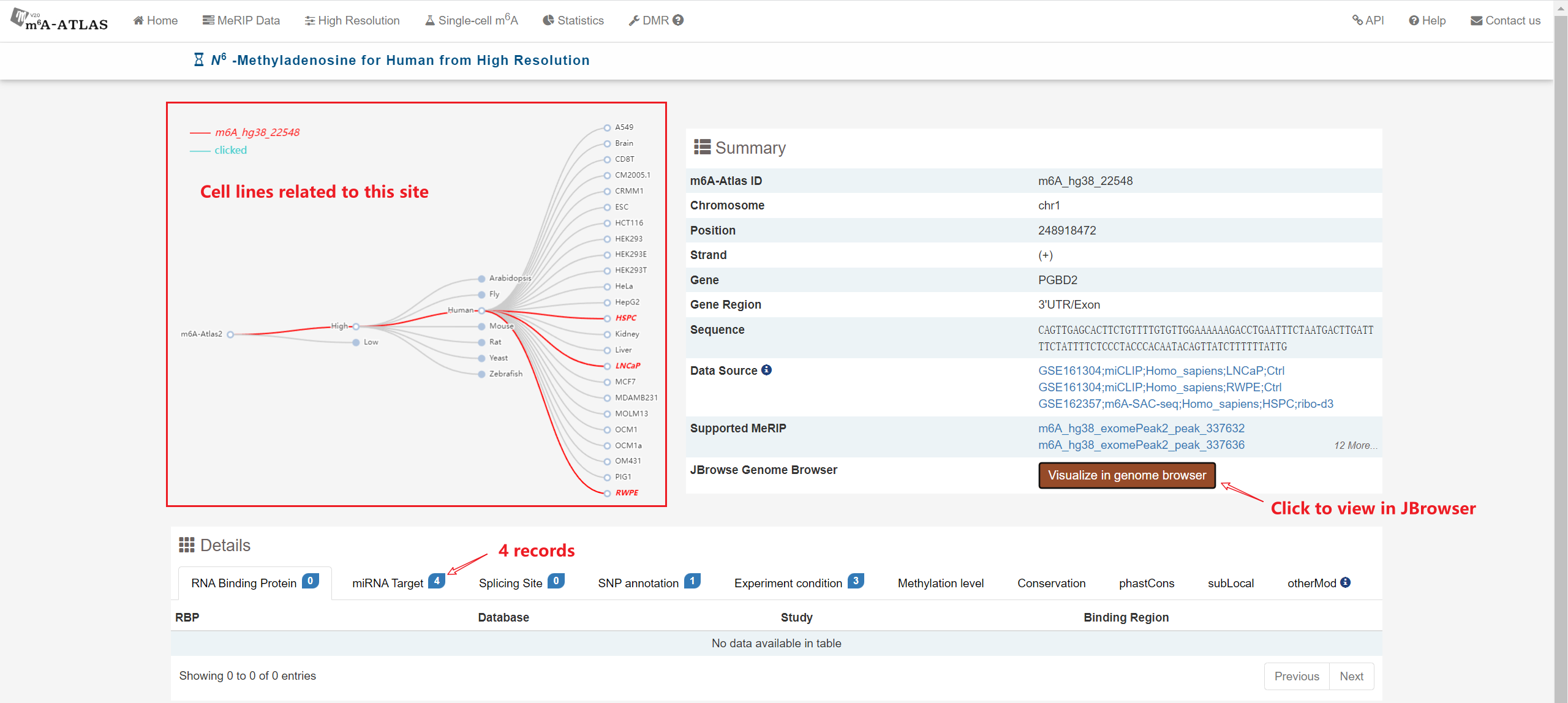Viewport: 1568px width, 703px height.
Task: Open the Home menu item
Action: (x=156, y=20)
